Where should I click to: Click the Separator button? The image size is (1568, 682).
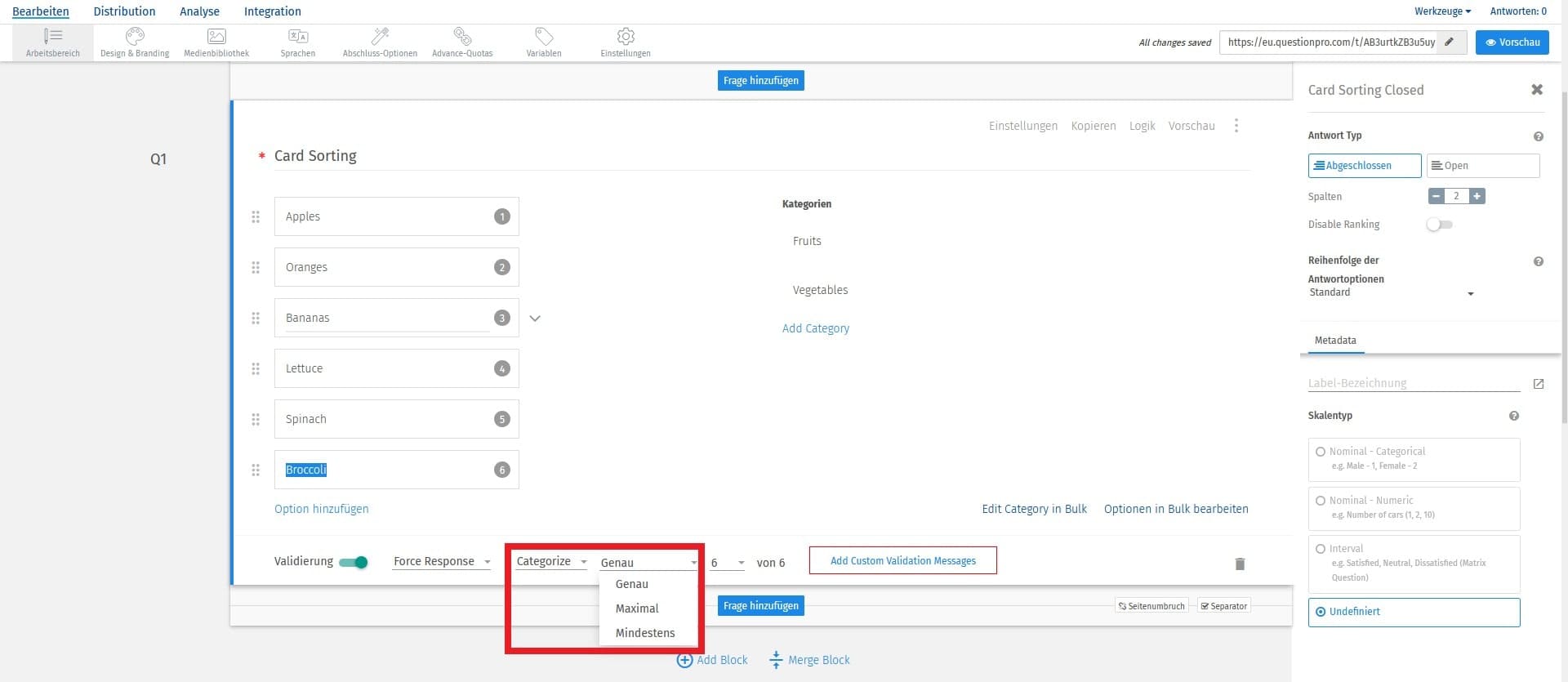[x=1223, y=606]
